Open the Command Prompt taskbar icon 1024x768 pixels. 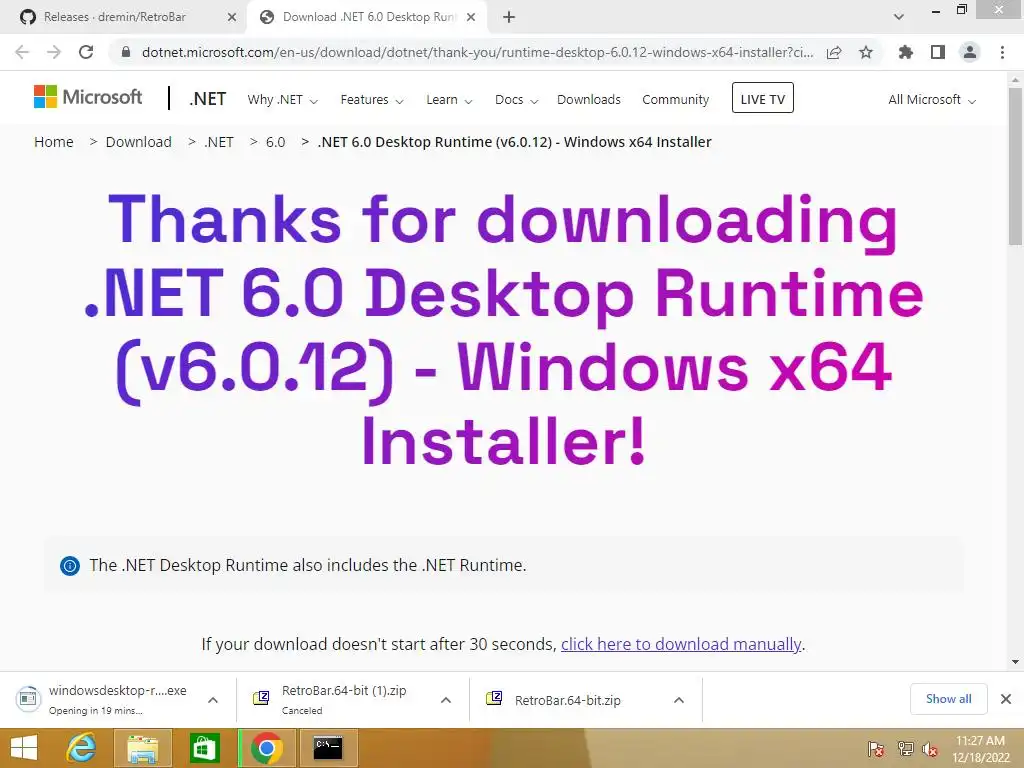tap(328, 748)
